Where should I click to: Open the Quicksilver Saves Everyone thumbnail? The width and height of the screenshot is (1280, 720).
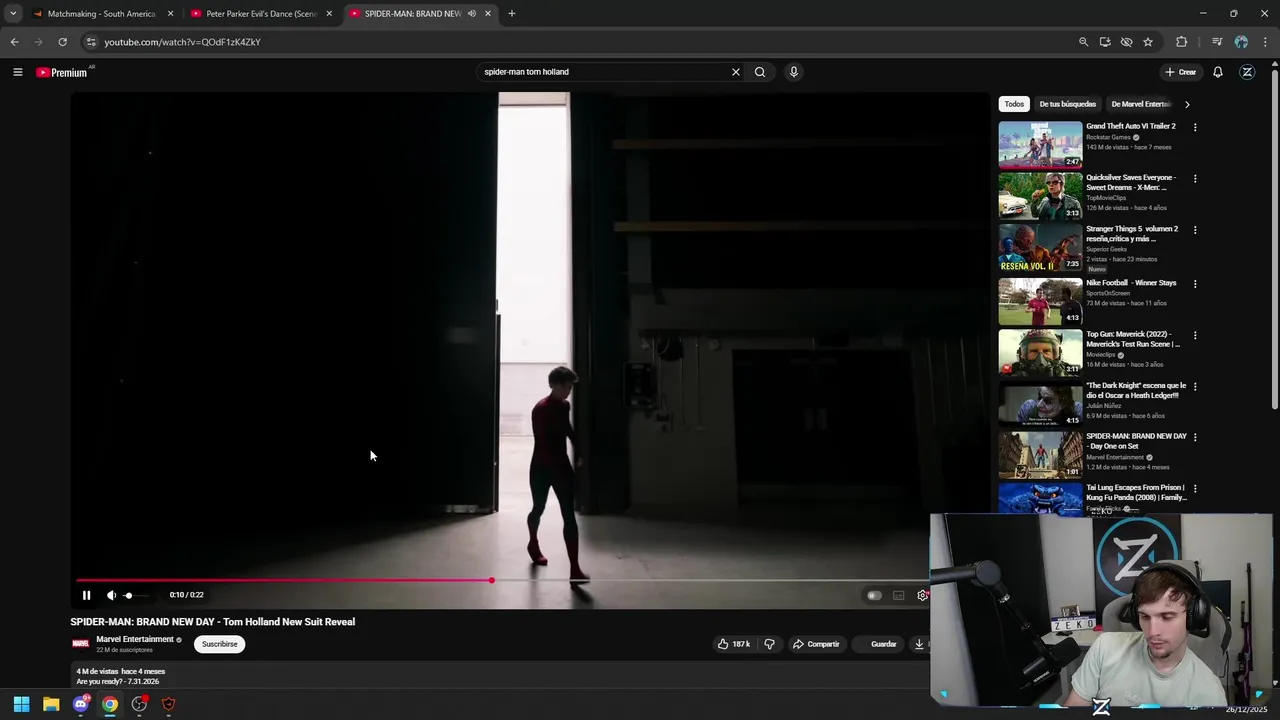[1040, 196]
